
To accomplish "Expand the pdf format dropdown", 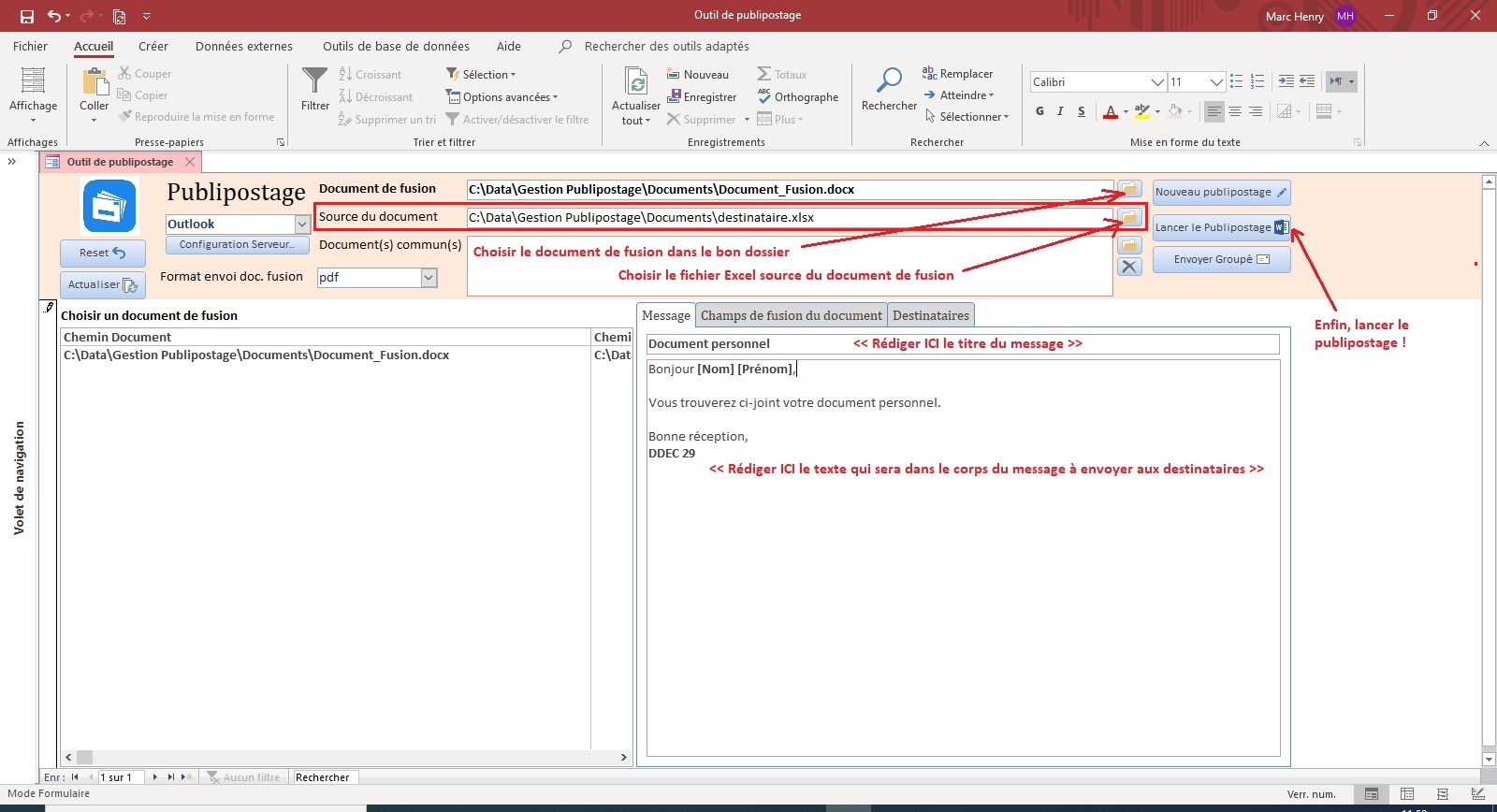I will point(429,277).
